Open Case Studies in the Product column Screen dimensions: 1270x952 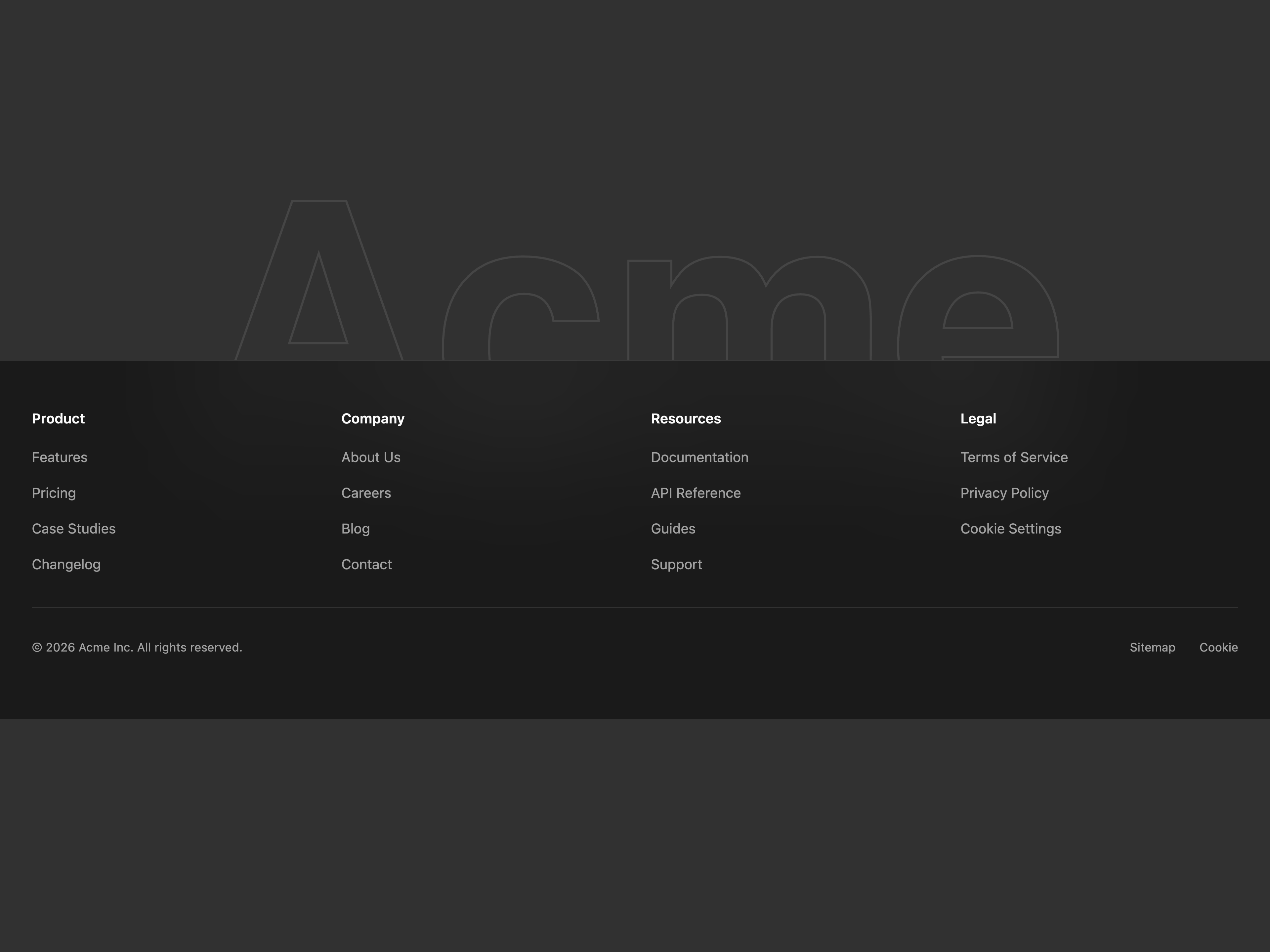[73, 529]
